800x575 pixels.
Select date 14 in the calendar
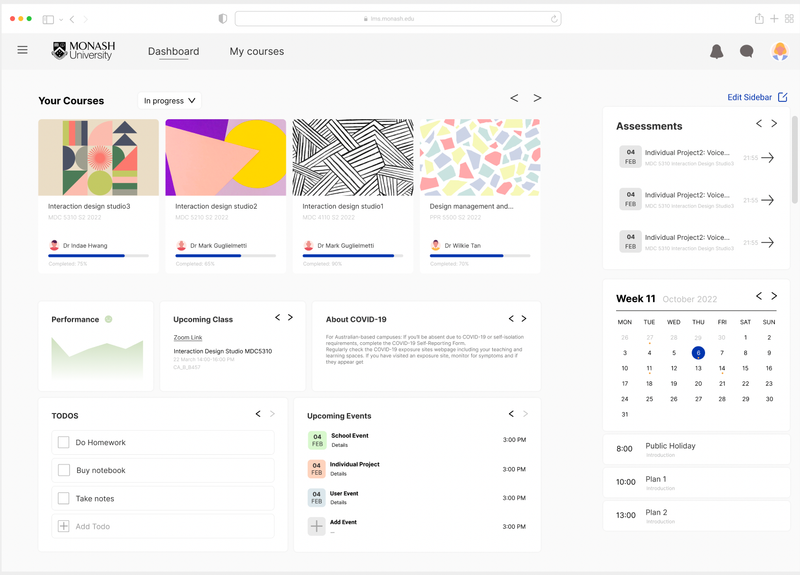[722, 368]
